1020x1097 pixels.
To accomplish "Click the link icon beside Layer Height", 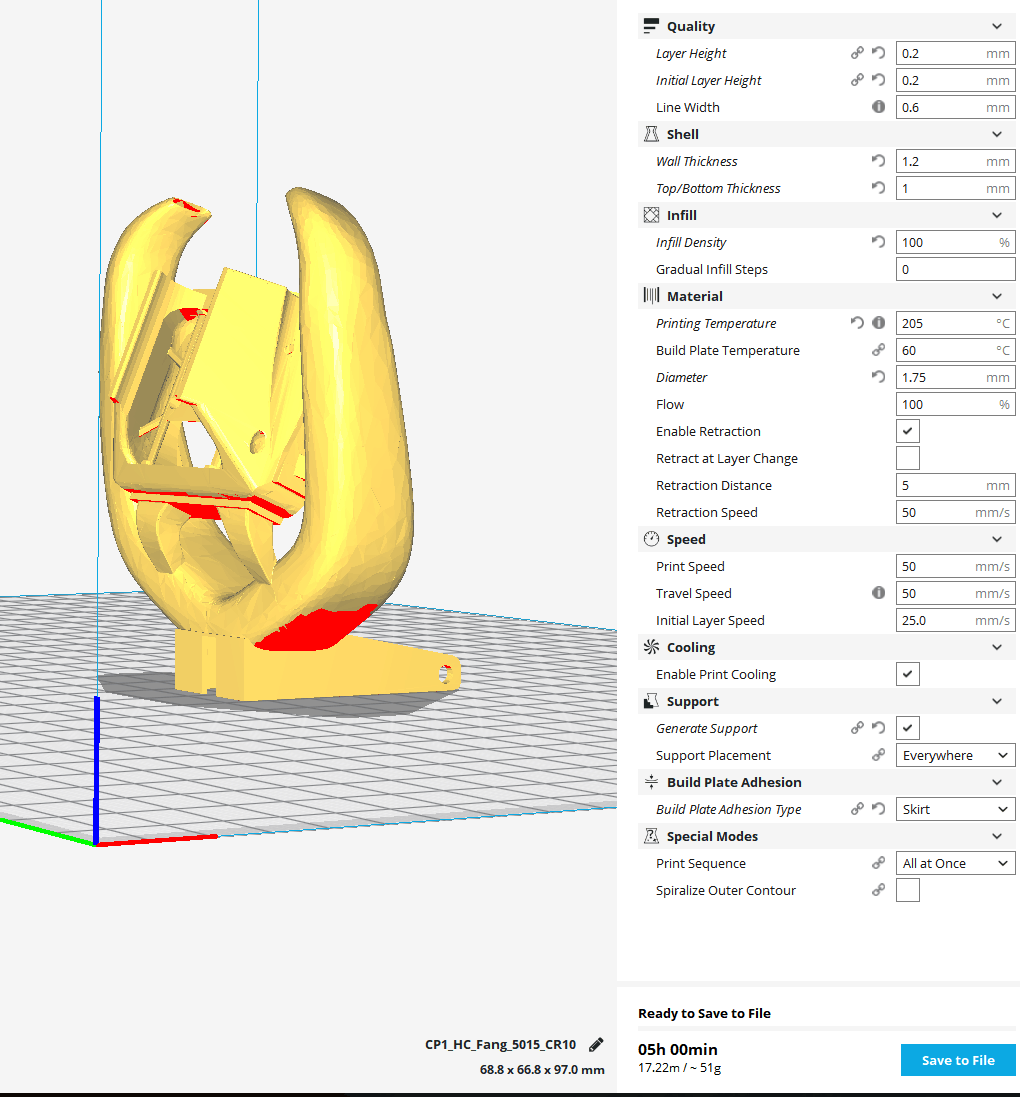I will click(x=857, y=53).
